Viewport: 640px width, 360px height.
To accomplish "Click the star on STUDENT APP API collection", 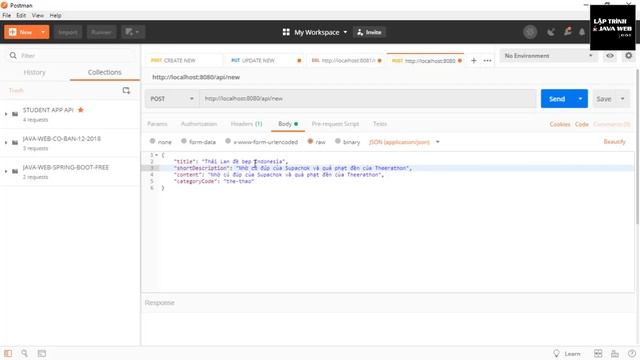I will point(81,110).
